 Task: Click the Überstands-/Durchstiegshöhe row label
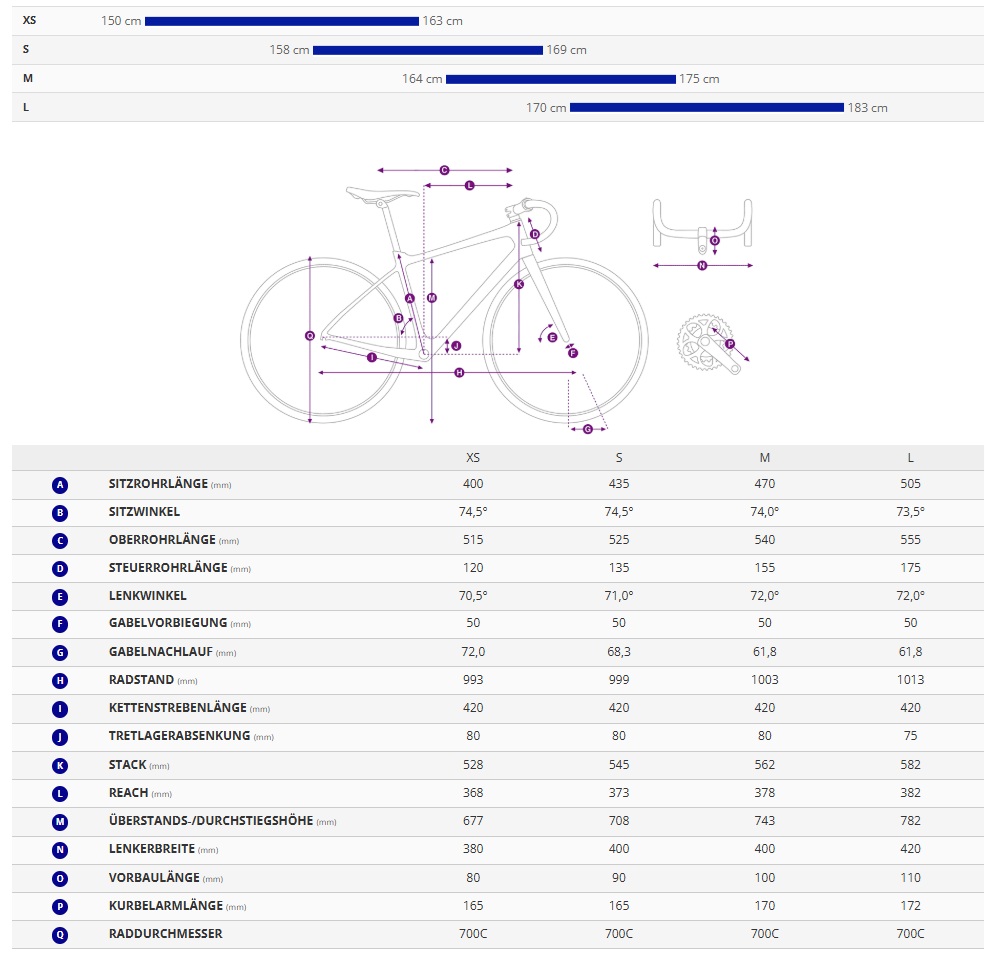210,821
